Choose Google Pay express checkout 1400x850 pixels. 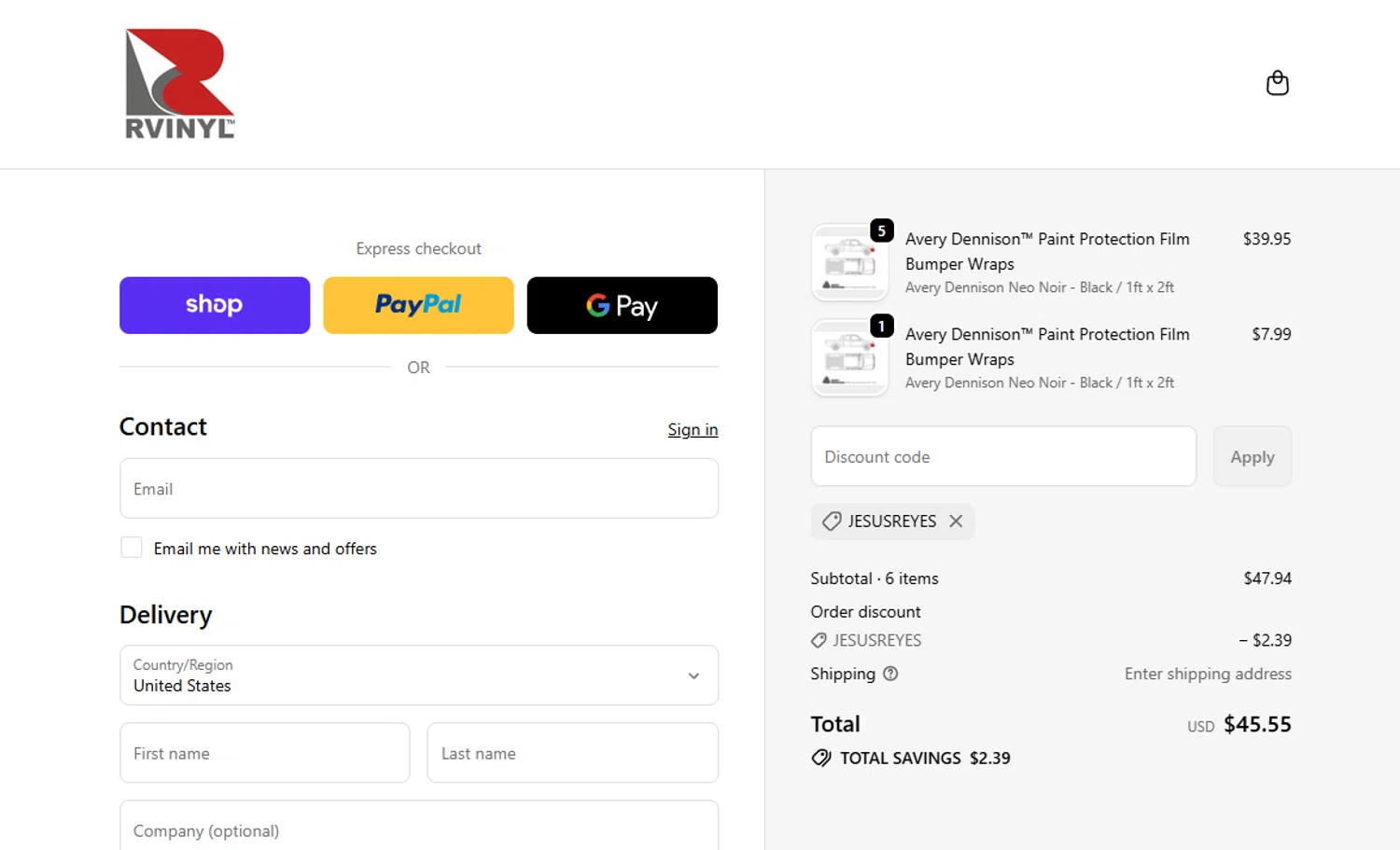(x=622, y=305)
